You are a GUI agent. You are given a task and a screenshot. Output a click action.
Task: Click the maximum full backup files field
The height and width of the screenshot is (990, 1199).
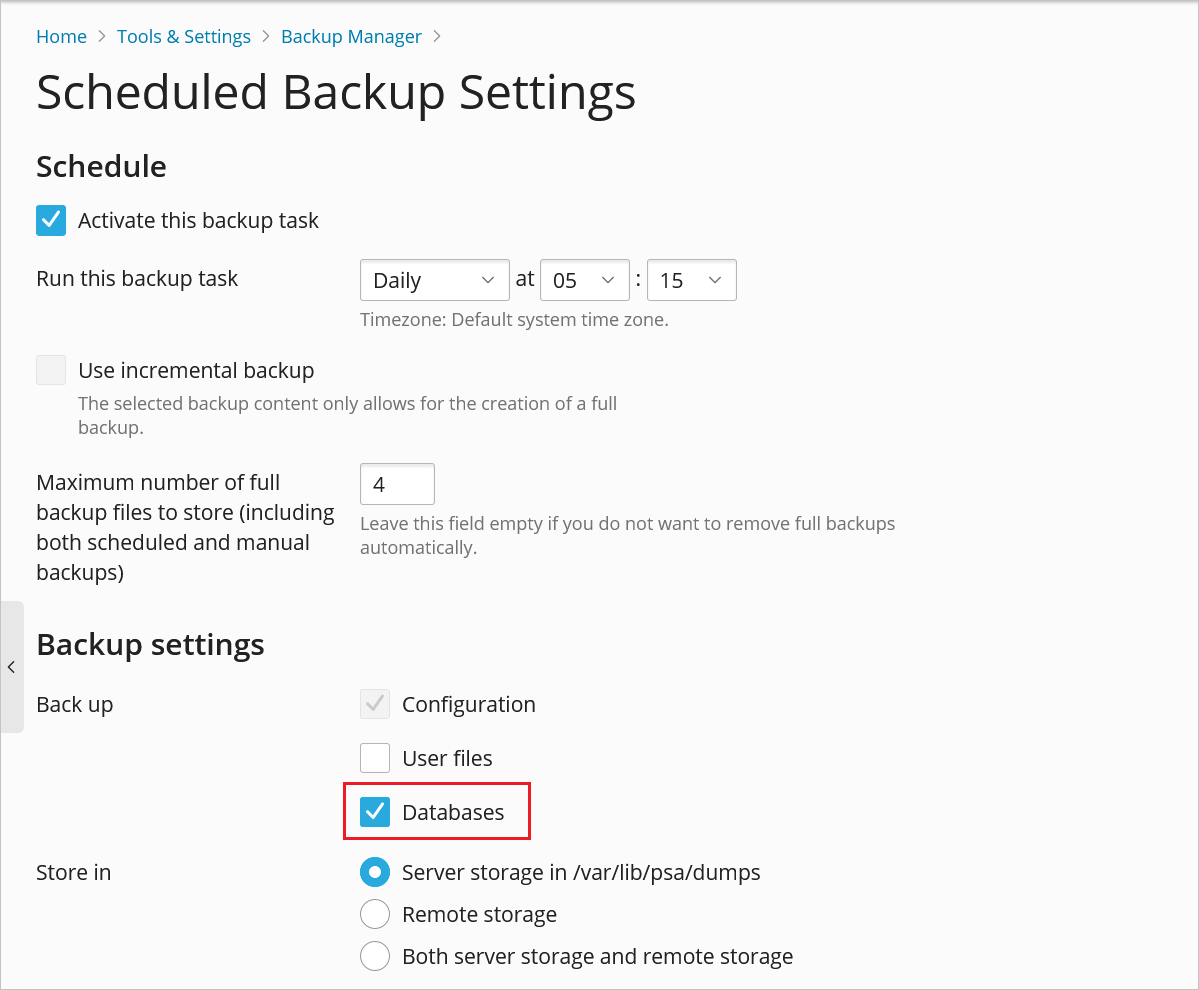pos(397,485)
